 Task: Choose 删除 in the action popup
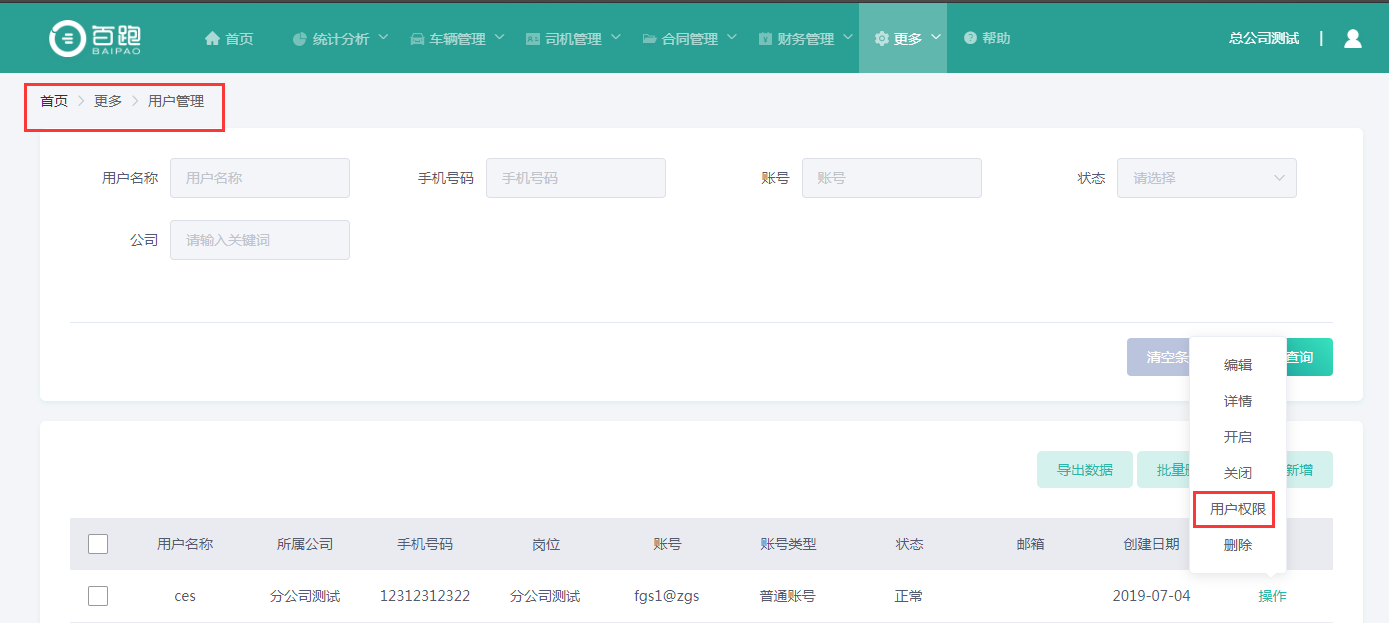coord(1238,545)
